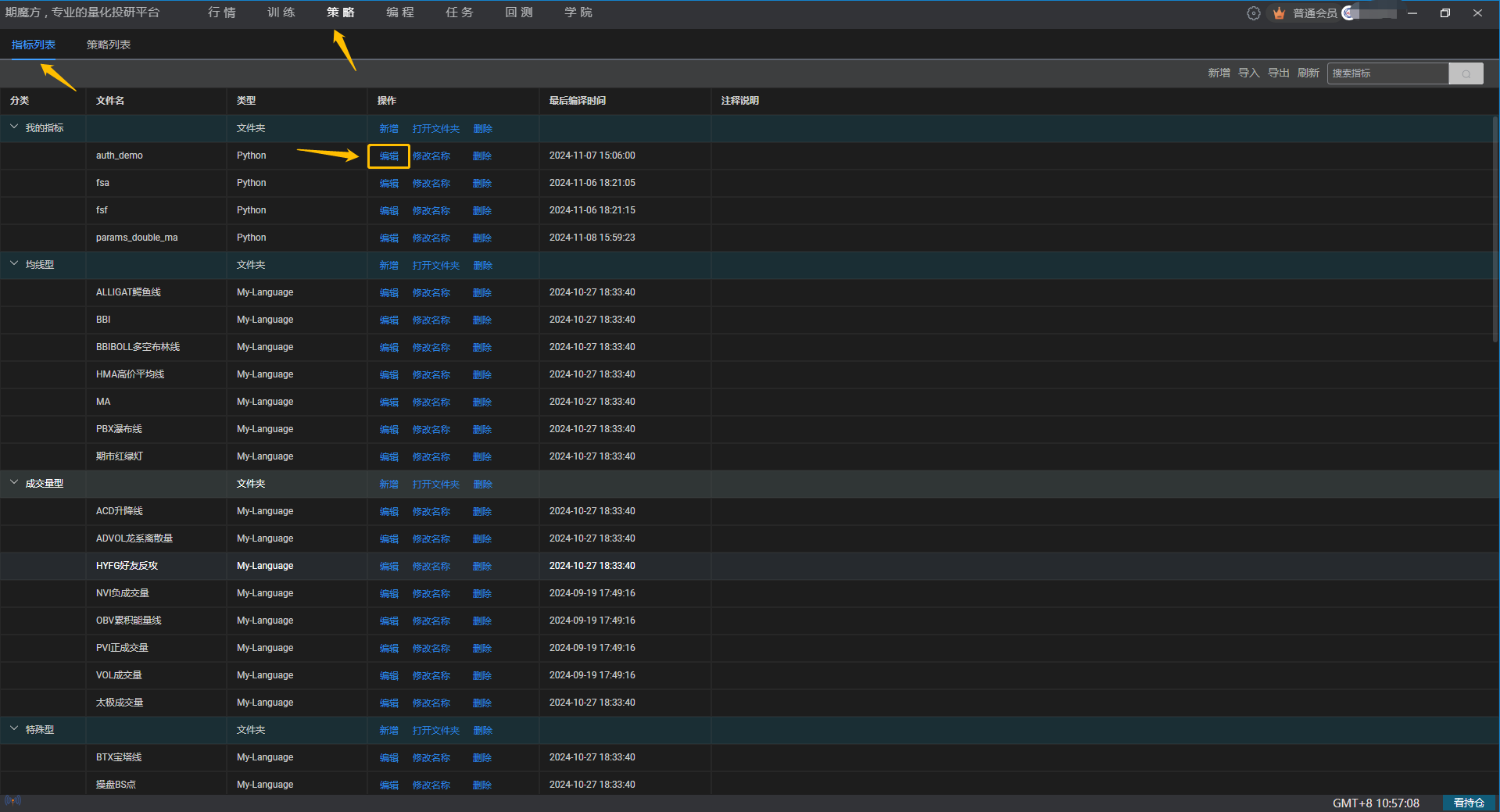Click 编辑 for BBI indicator
The height and width of the screenshot is (812, 1500).
point(388,320)
